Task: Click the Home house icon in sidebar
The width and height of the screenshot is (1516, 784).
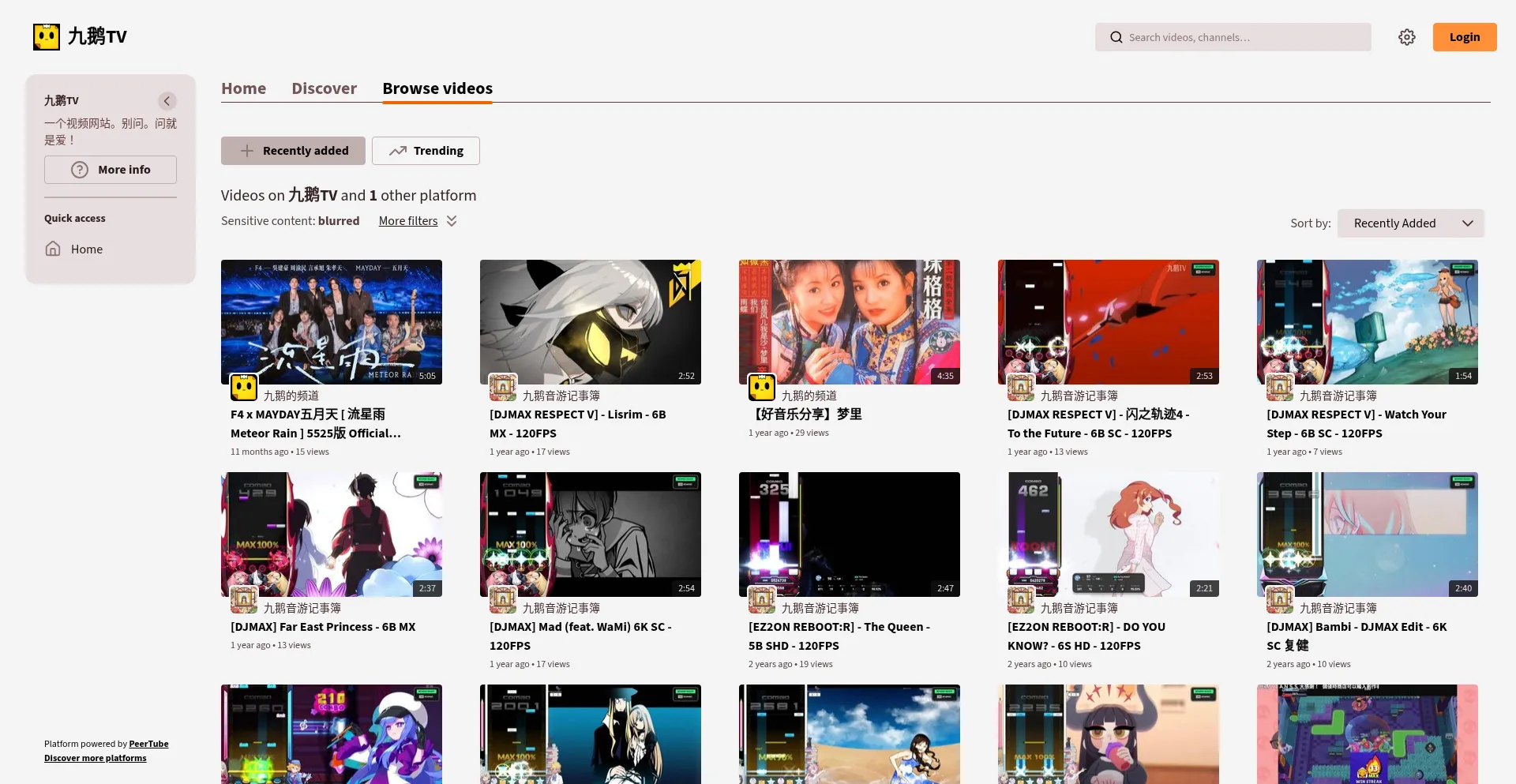Action: point(53,249)
